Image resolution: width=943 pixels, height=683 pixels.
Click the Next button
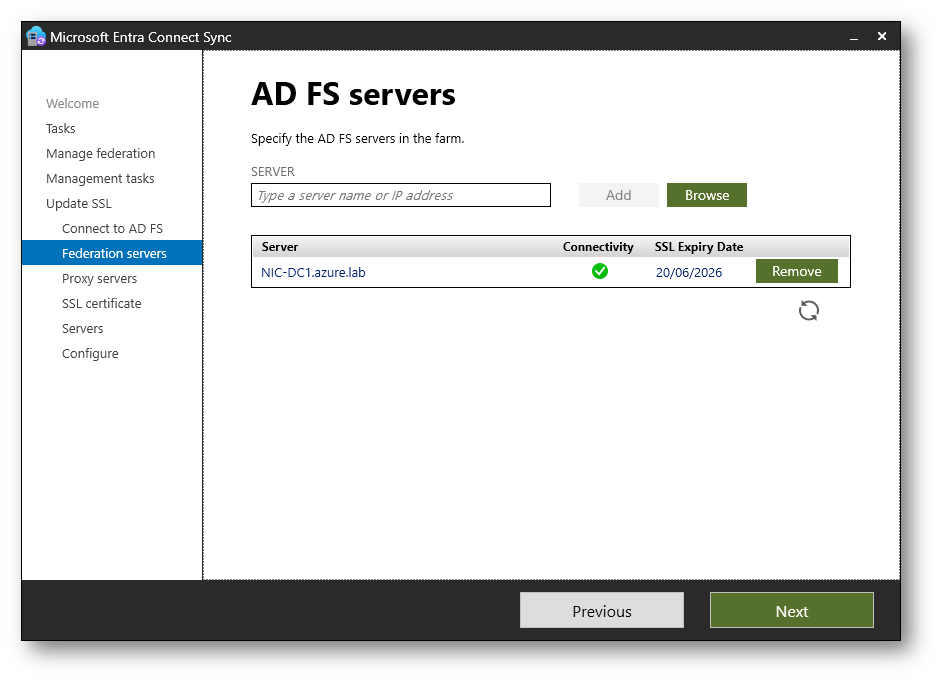click(791, 611)
